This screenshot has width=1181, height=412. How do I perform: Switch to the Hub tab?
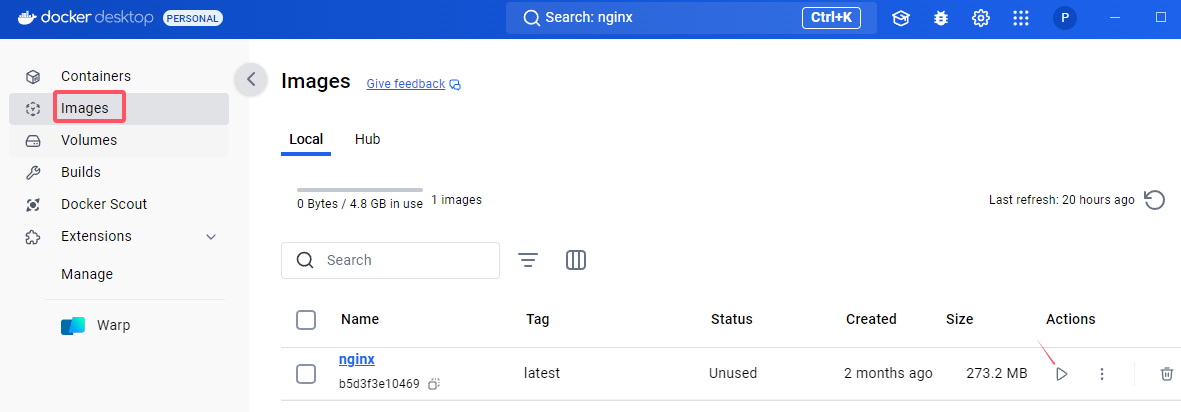pyautogui.click(x=368, y=139)
